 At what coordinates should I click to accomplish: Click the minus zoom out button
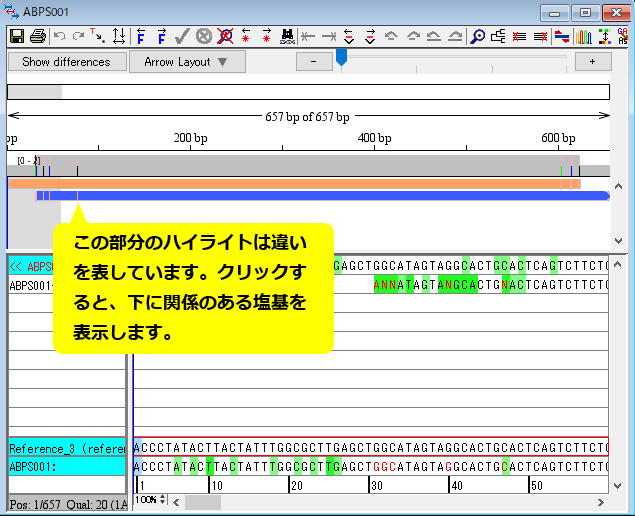(314, 62)
